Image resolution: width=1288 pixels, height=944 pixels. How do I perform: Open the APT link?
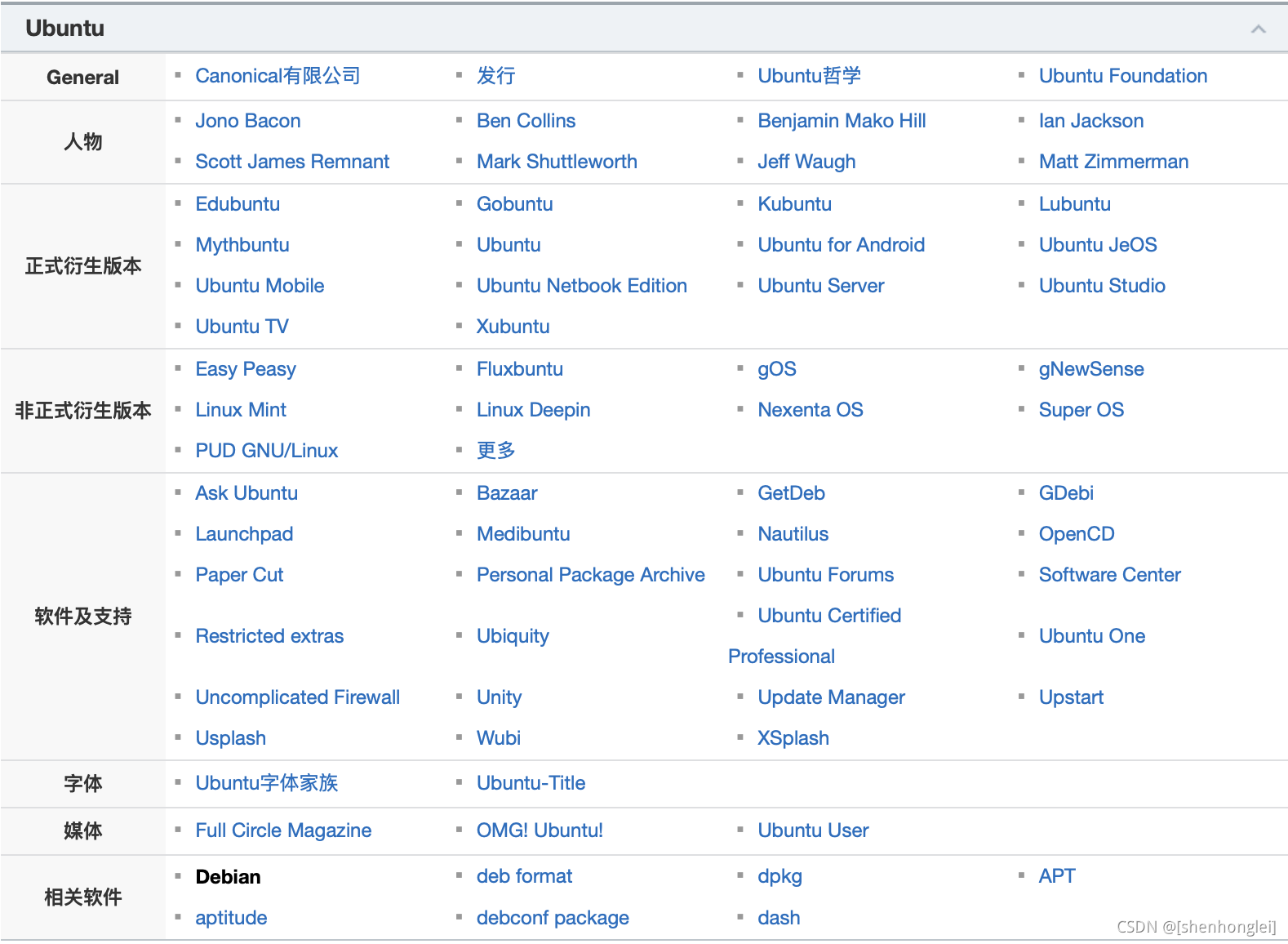pyautogui.click(x=1057, y=876)
